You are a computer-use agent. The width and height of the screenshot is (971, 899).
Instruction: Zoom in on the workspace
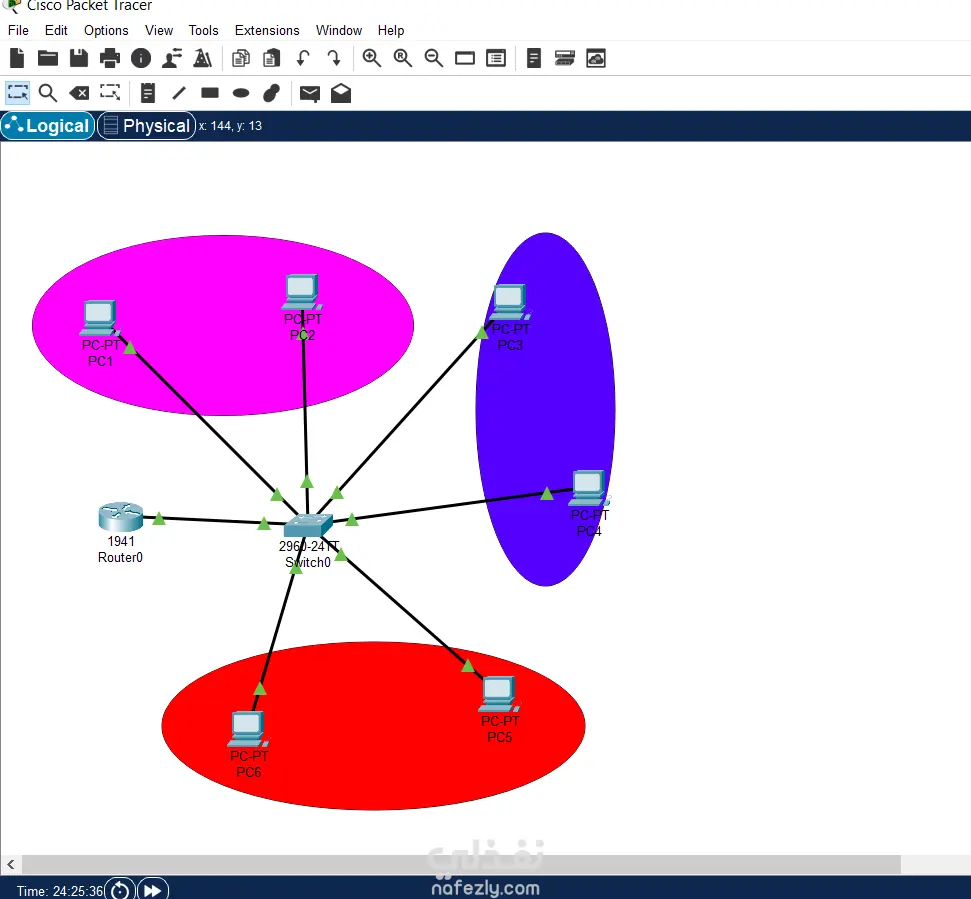point(372,58)
